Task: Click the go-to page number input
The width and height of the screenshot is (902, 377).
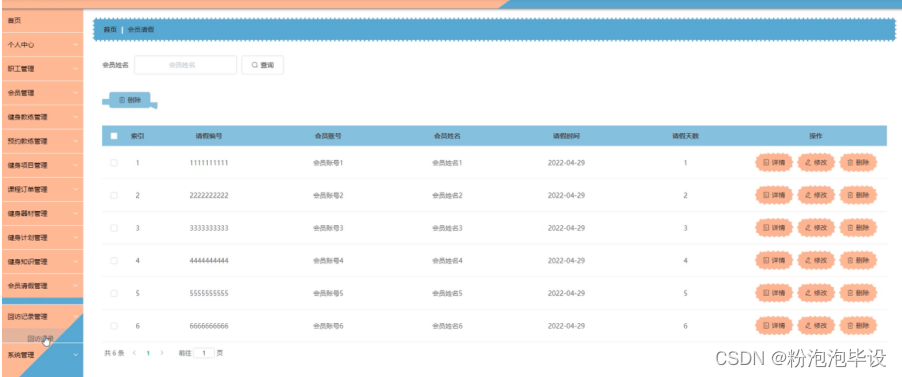Action: (204, 353)
